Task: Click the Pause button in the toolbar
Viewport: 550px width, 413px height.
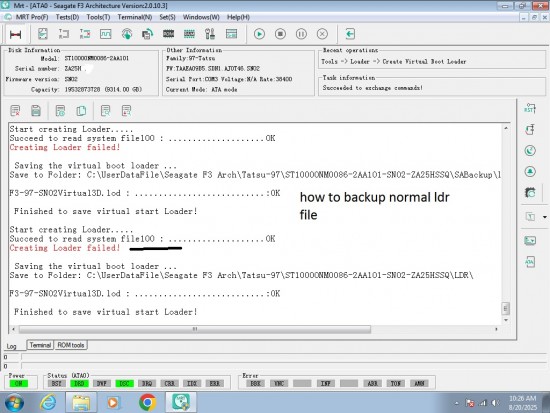Action: click(x=301, y=34)
